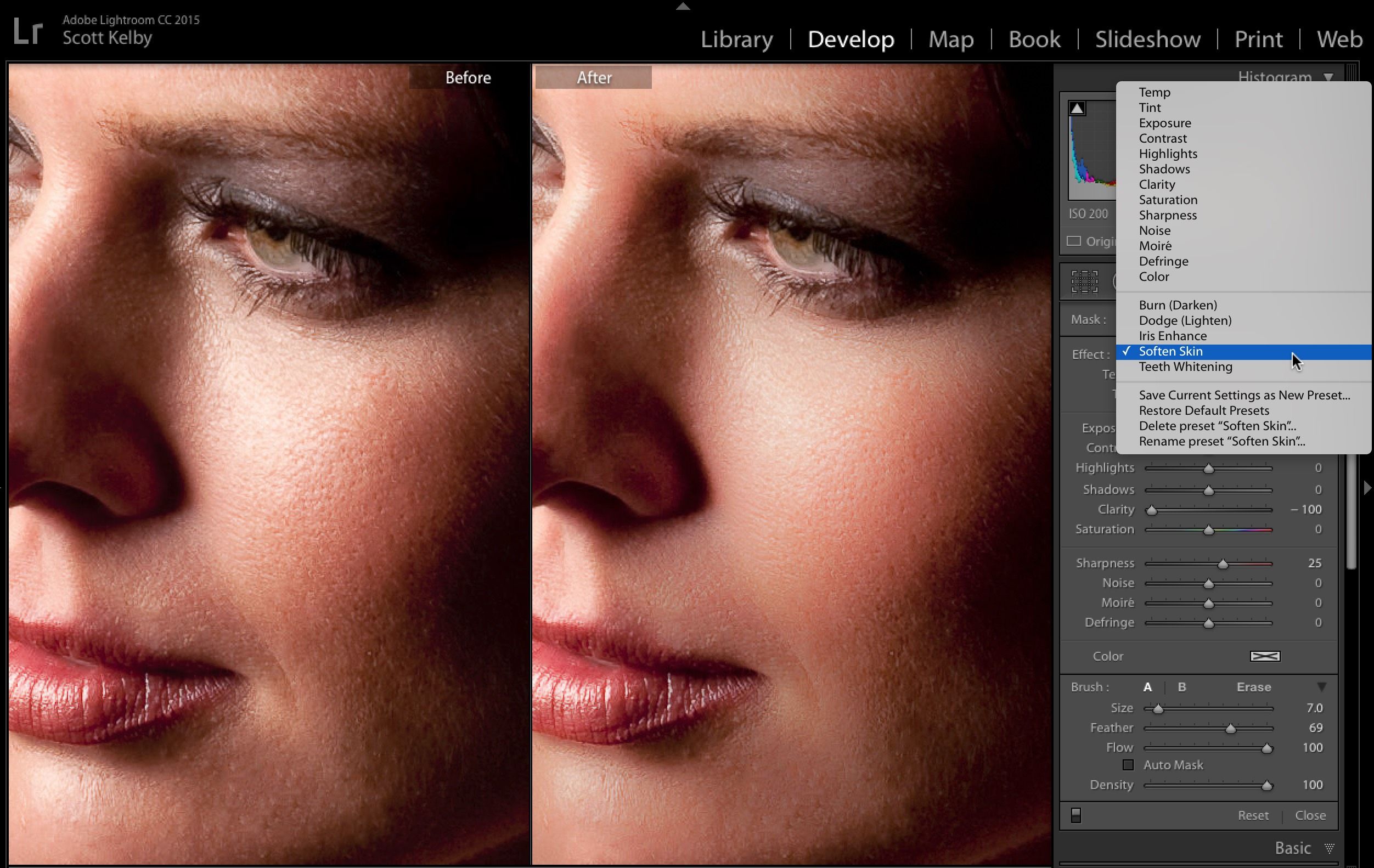Collapse the Histogram panel triangle
The image size is (1374, 868).
coord(1328,77)
